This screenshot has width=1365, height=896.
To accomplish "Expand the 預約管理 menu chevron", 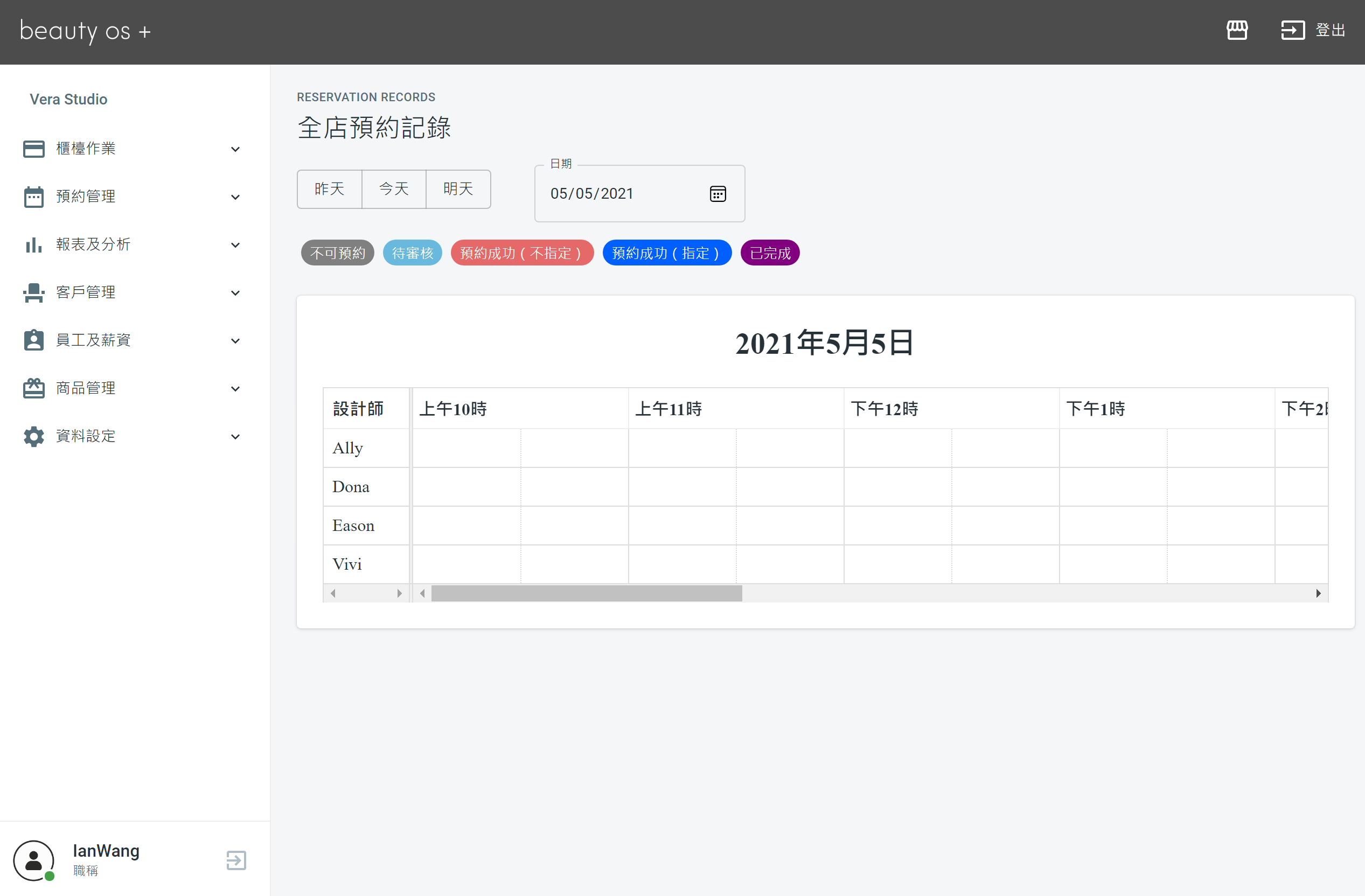I will click(x=235, y=197).
